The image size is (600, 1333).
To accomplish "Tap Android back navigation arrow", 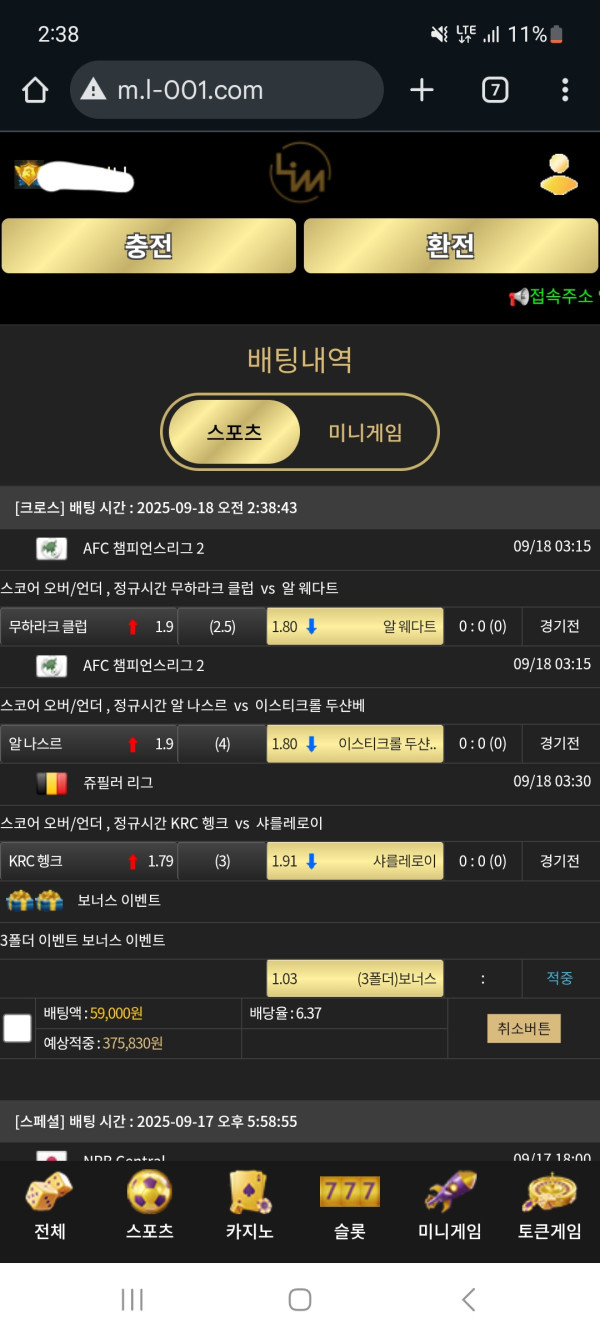I will coord(468,1299).
